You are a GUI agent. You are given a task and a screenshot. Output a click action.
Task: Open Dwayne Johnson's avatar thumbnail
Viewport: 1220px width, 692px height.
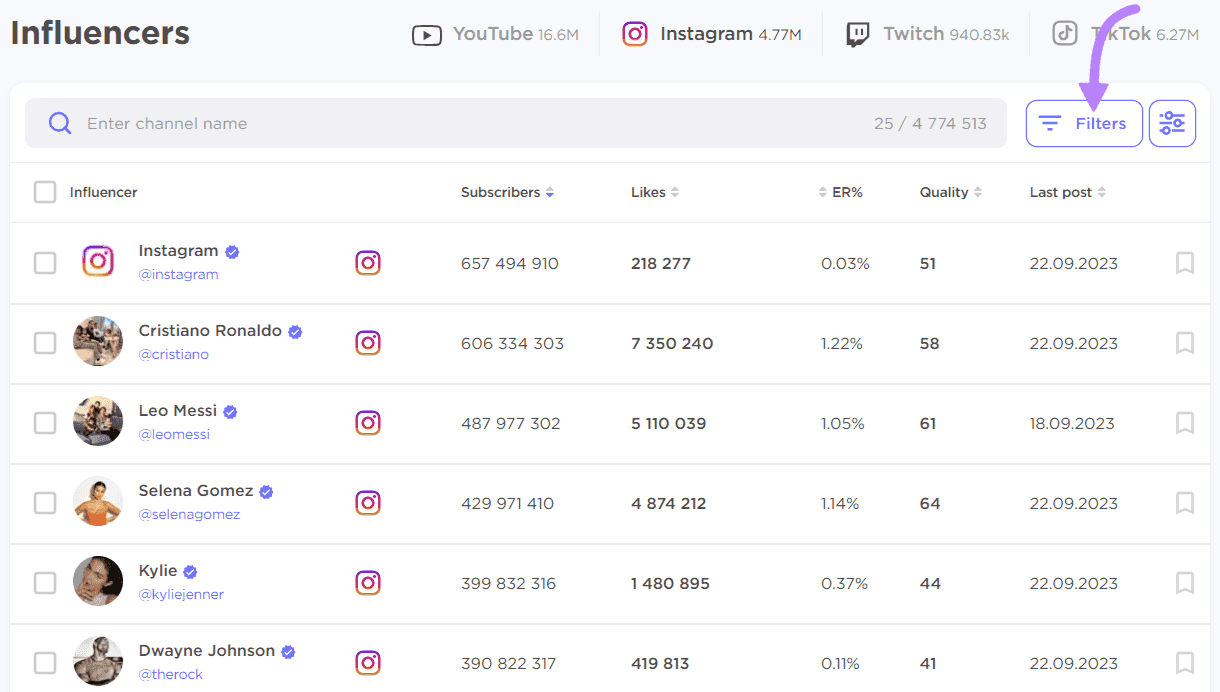point(98,661)
